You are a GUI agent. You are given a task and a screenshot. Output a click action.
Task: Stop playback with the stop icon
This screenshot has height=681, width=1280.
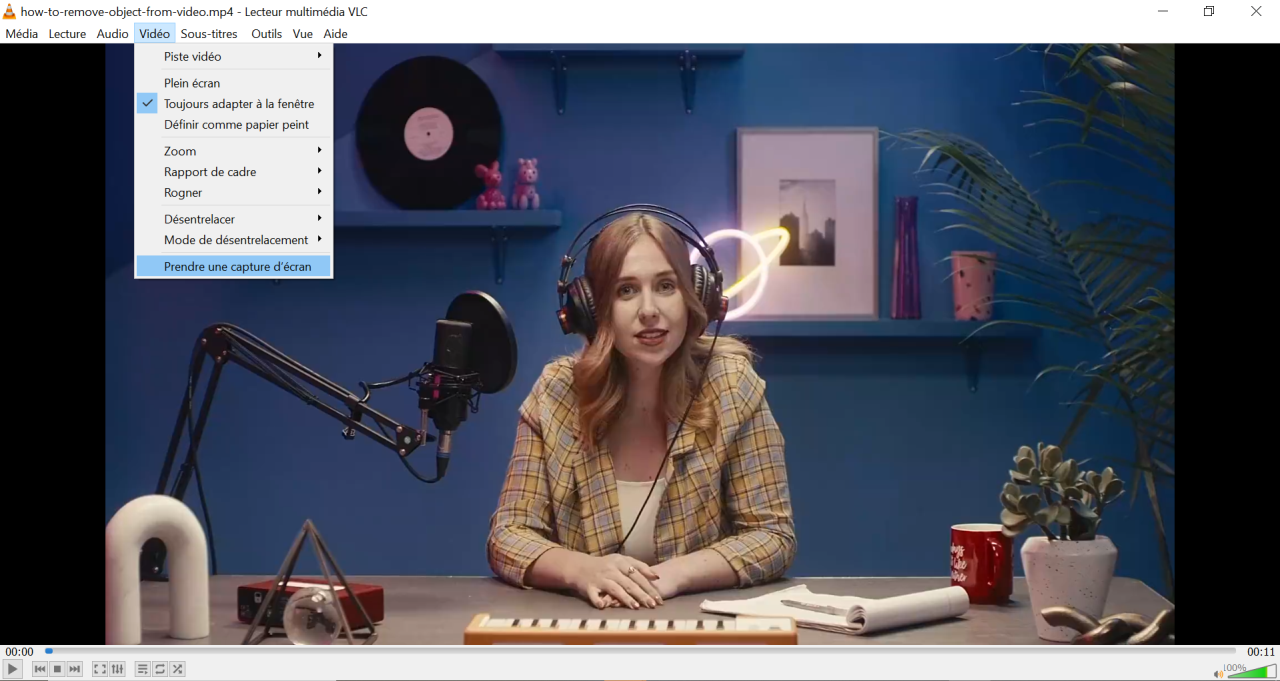point(57,669)
